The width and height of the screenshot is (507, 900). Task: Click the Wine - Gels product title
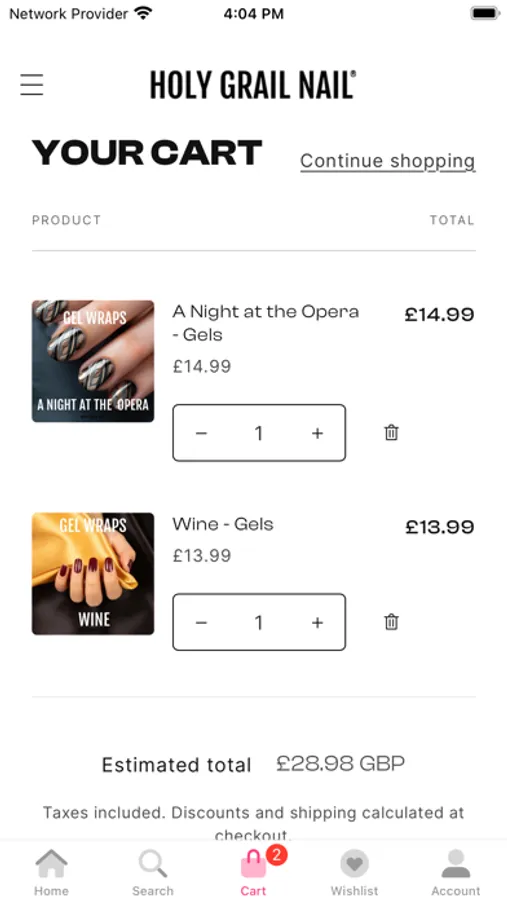(223, 524)
